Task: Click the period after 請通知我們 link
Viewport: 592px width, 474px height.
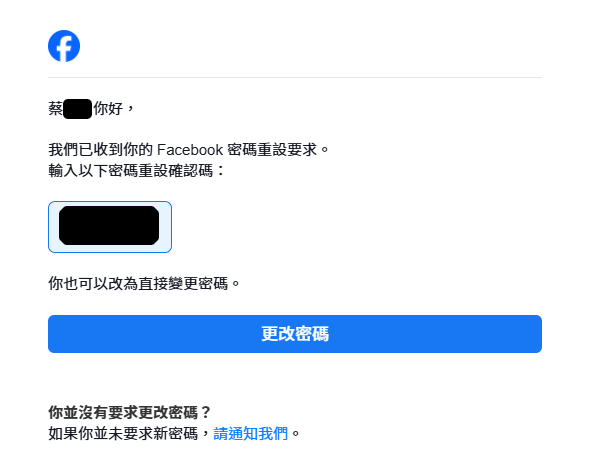Action: tap(296, 434)
